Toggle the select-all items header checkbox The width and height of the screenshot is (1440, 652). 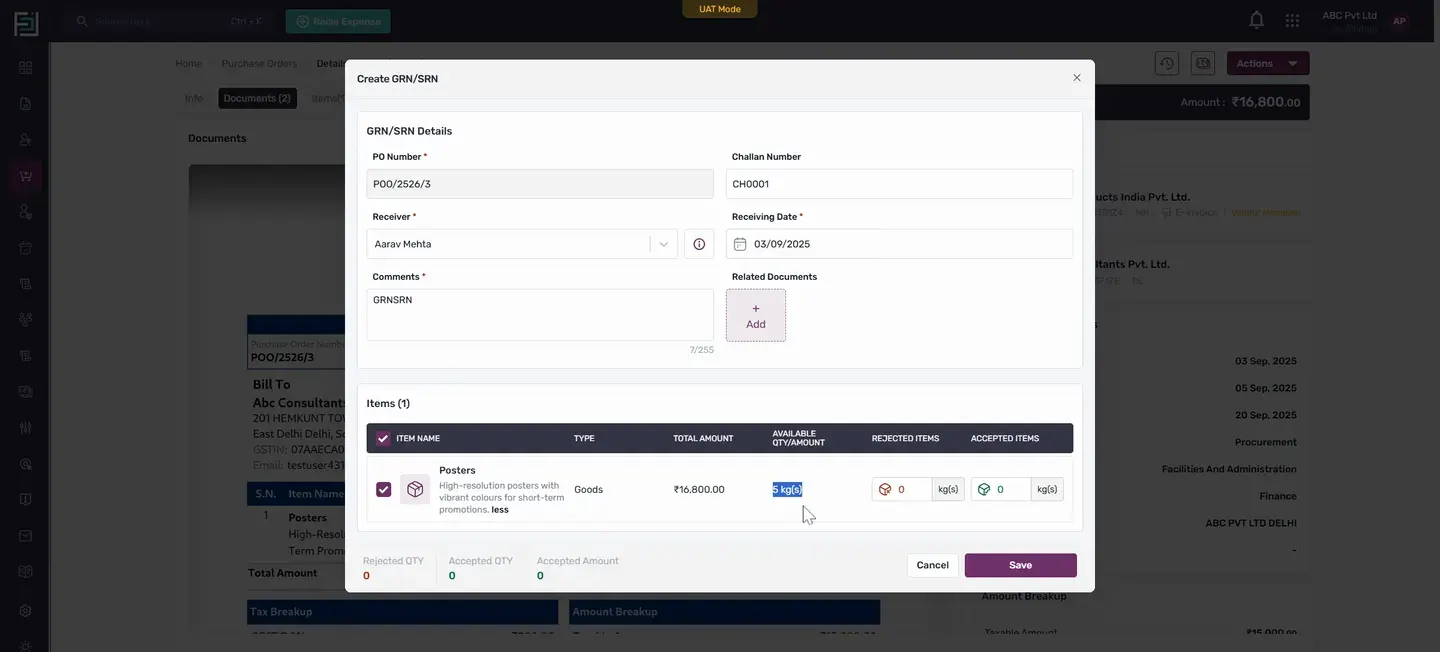click(383, 438)
